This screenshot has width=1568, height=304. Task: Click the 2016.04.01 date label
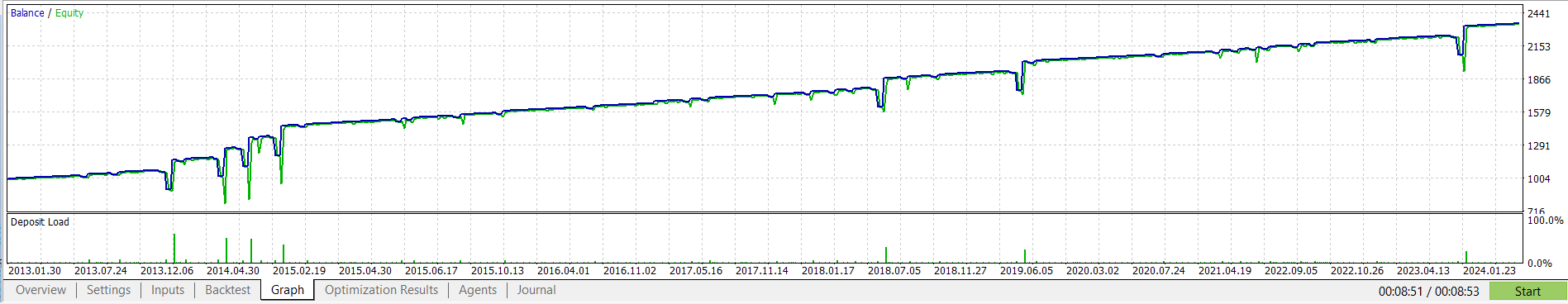coord(564,270)
